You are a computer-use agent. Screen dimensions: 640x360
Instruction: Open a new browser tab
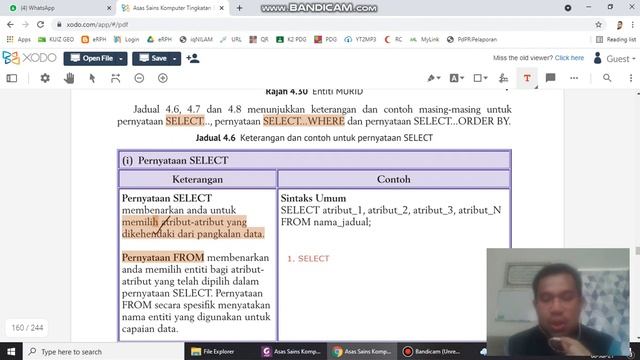coord(240,8)
